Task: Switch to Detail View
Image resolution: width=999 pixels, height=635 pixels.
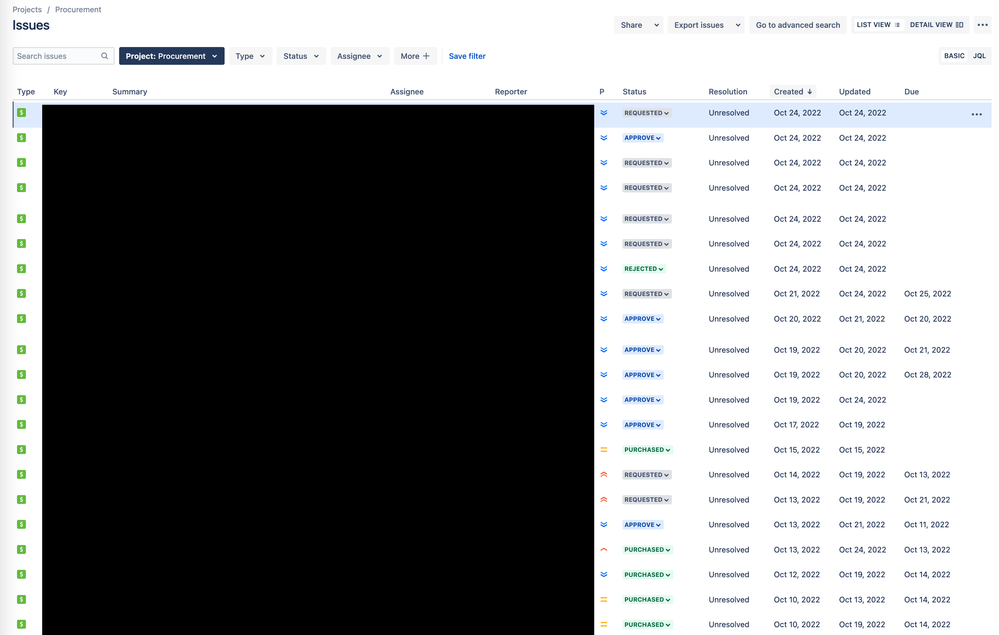Action: point(936,25)
